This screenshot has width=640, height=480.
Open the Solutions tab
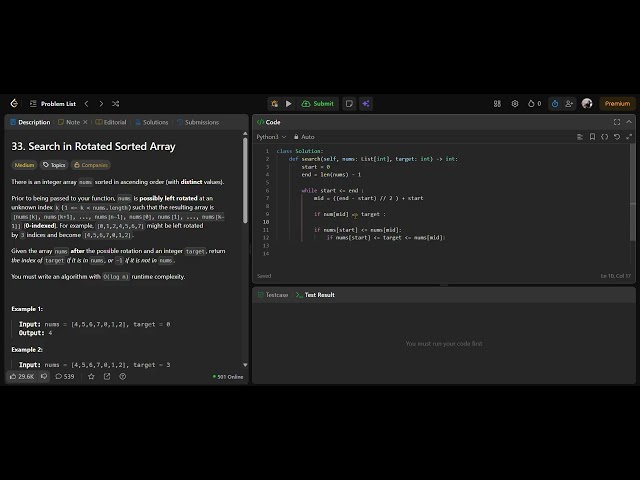pos(151,122)
